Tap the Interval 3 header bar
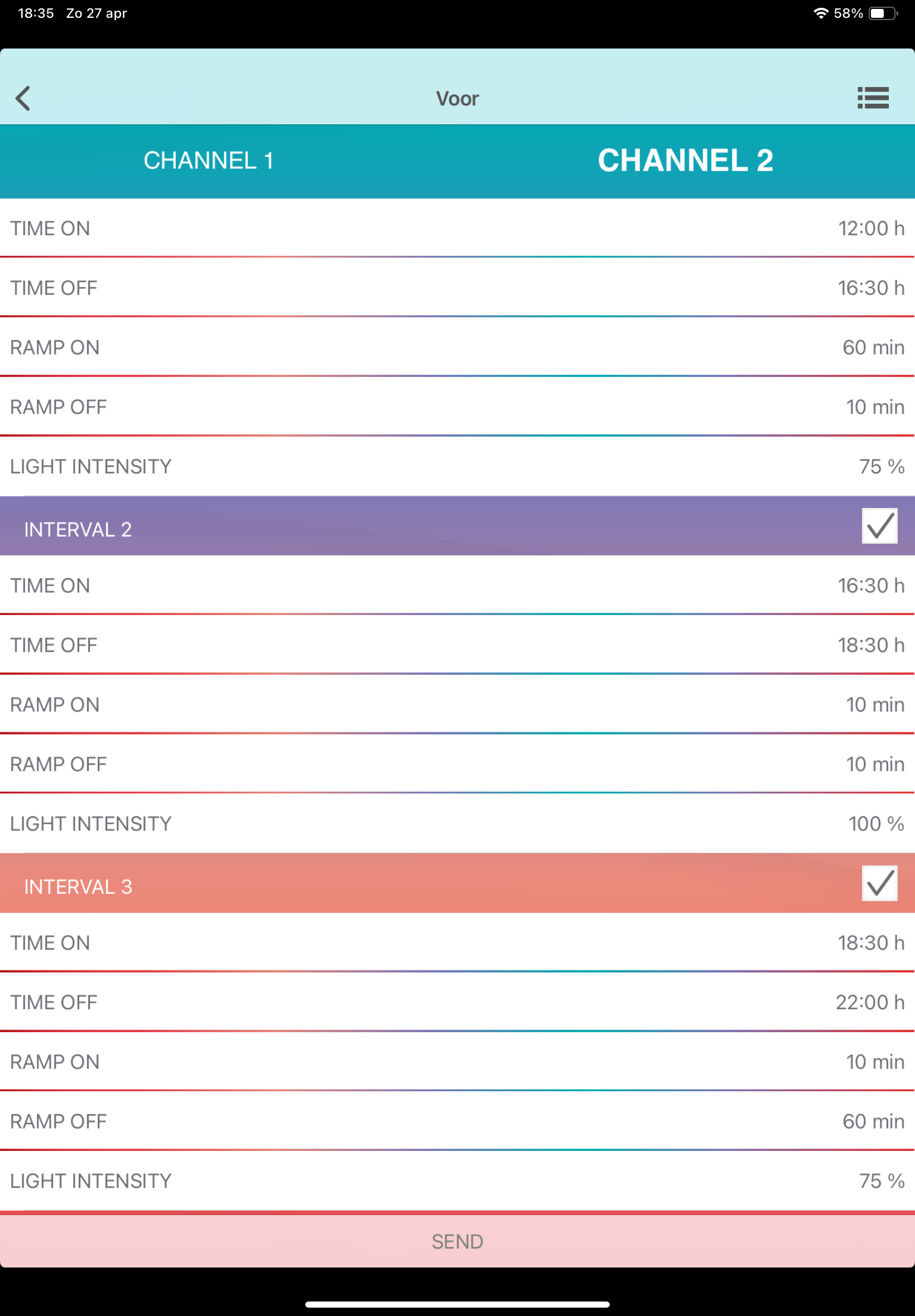 click(401, 886)
